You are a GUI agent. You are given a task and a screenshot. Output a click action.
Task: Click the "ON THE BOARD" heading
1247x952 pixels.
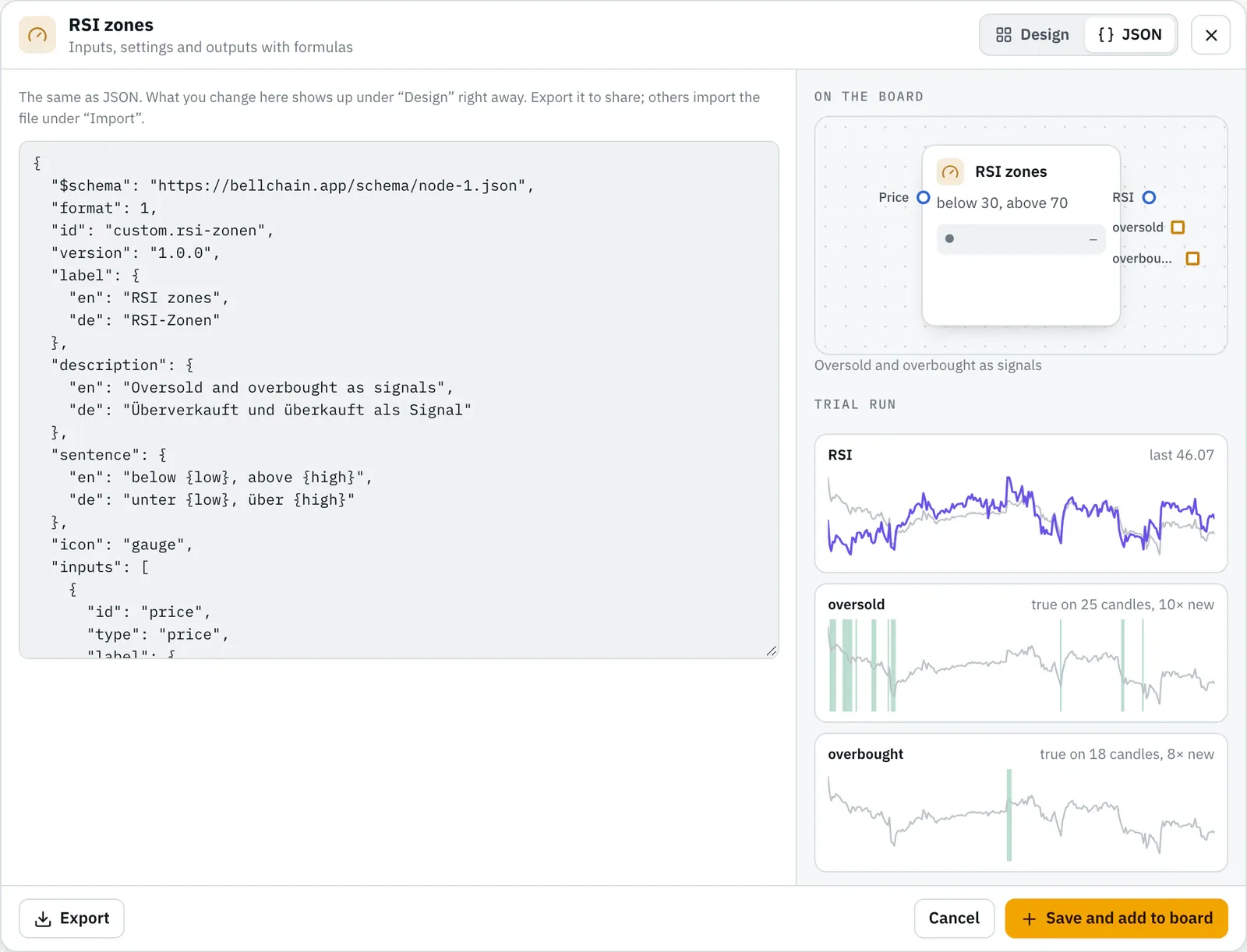point(869,97)
